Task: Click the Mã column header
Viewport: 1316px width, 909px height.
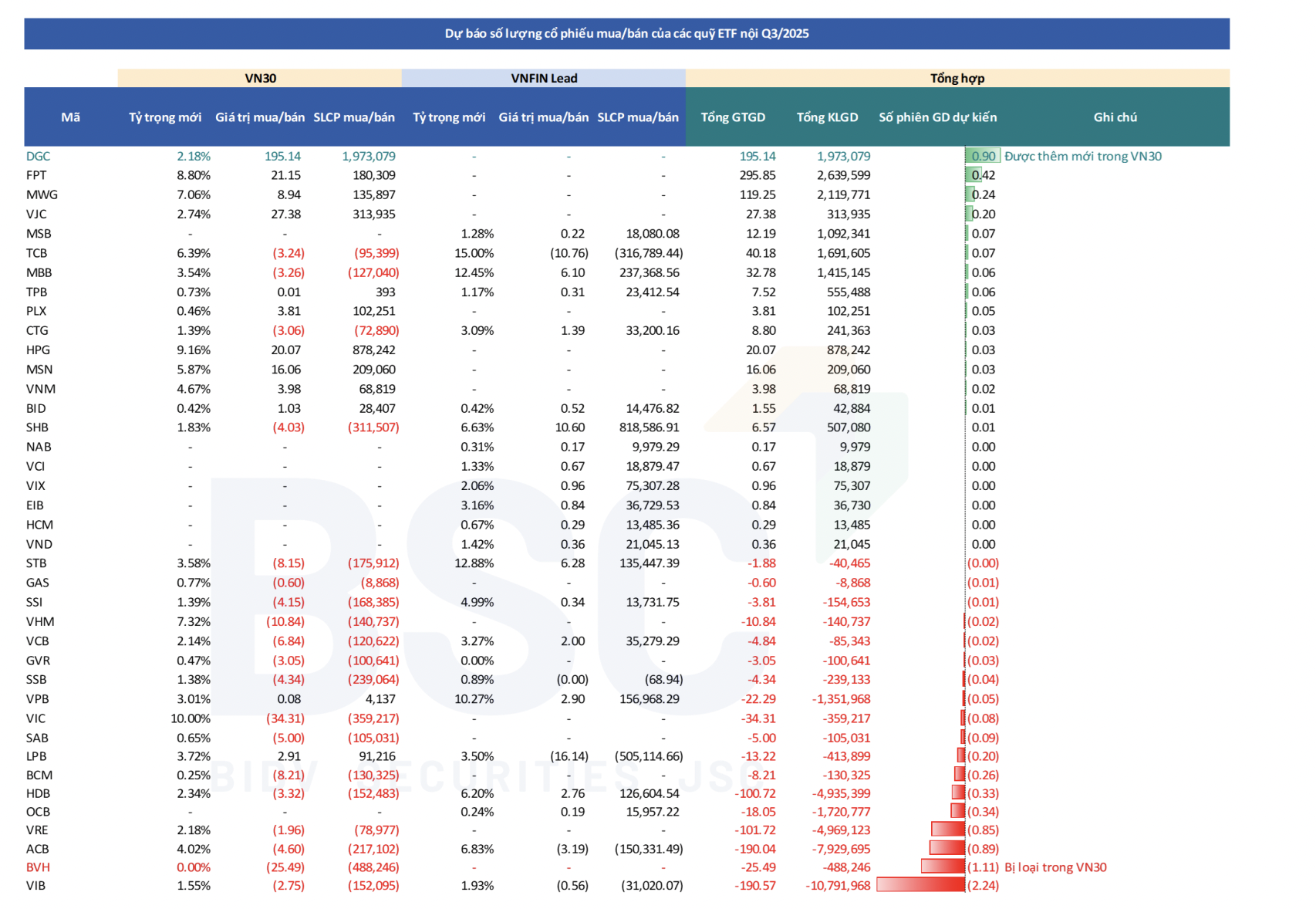Action: (70, 117)
